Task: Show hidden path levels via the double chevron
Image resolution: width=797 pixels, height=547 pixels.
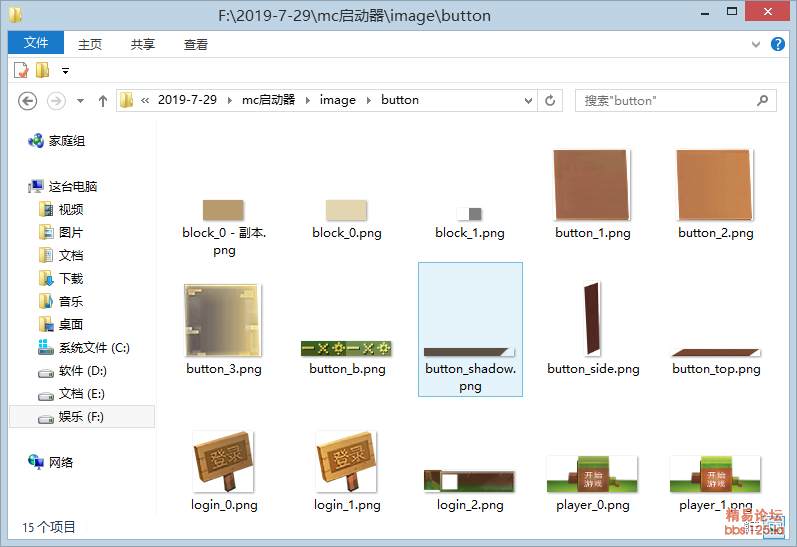Action: click(x=145, y=100)
